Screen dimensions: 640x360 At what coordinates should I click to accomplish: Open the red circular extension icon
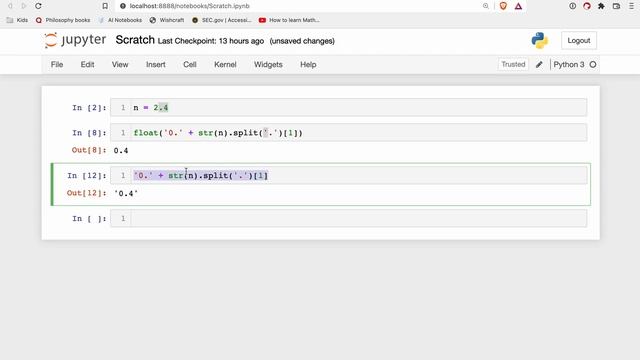click(587, 6)
